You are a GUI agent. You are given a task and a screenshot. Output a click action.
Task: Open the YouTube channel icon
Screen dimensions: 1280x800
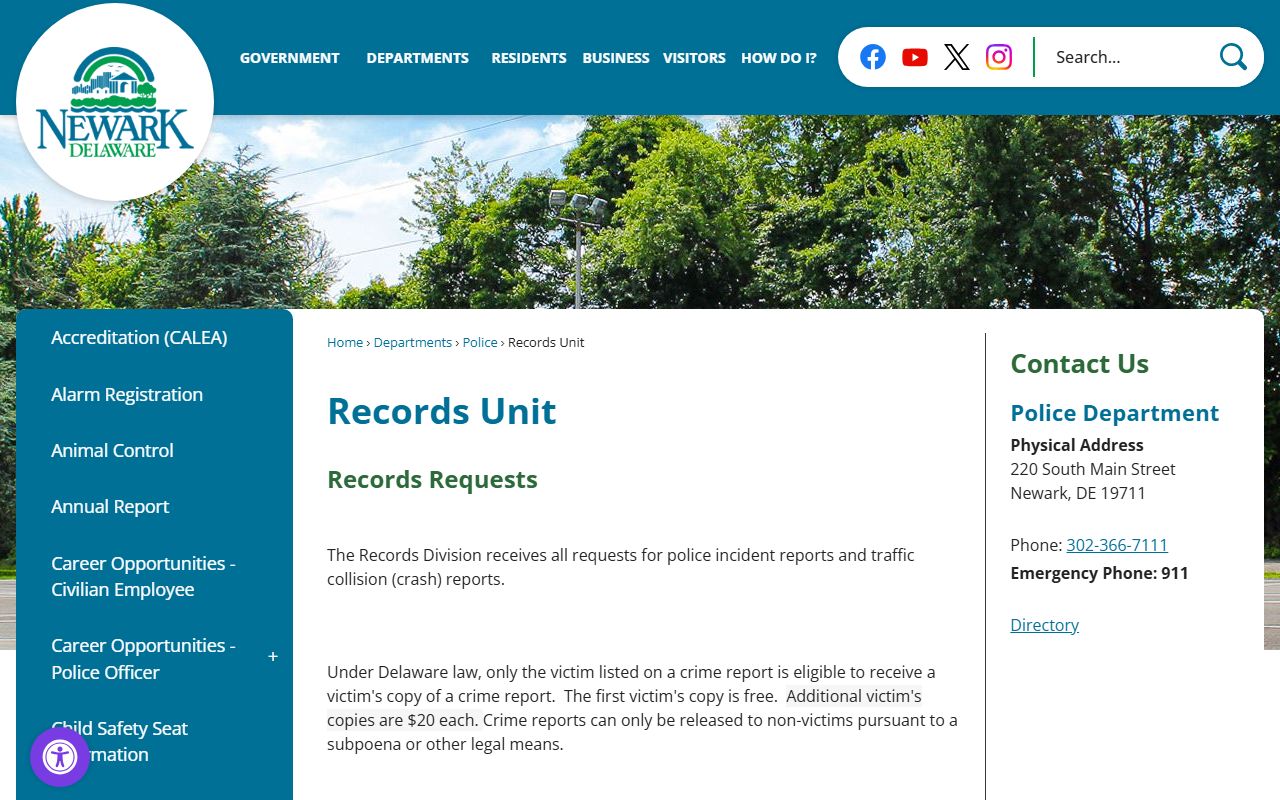(x=915, y=57)
